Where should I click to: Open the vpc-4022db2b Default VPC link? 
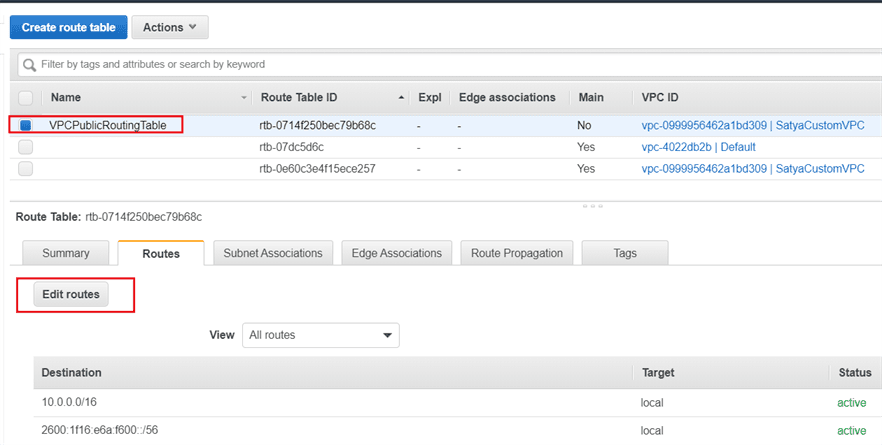pos(699,147)
